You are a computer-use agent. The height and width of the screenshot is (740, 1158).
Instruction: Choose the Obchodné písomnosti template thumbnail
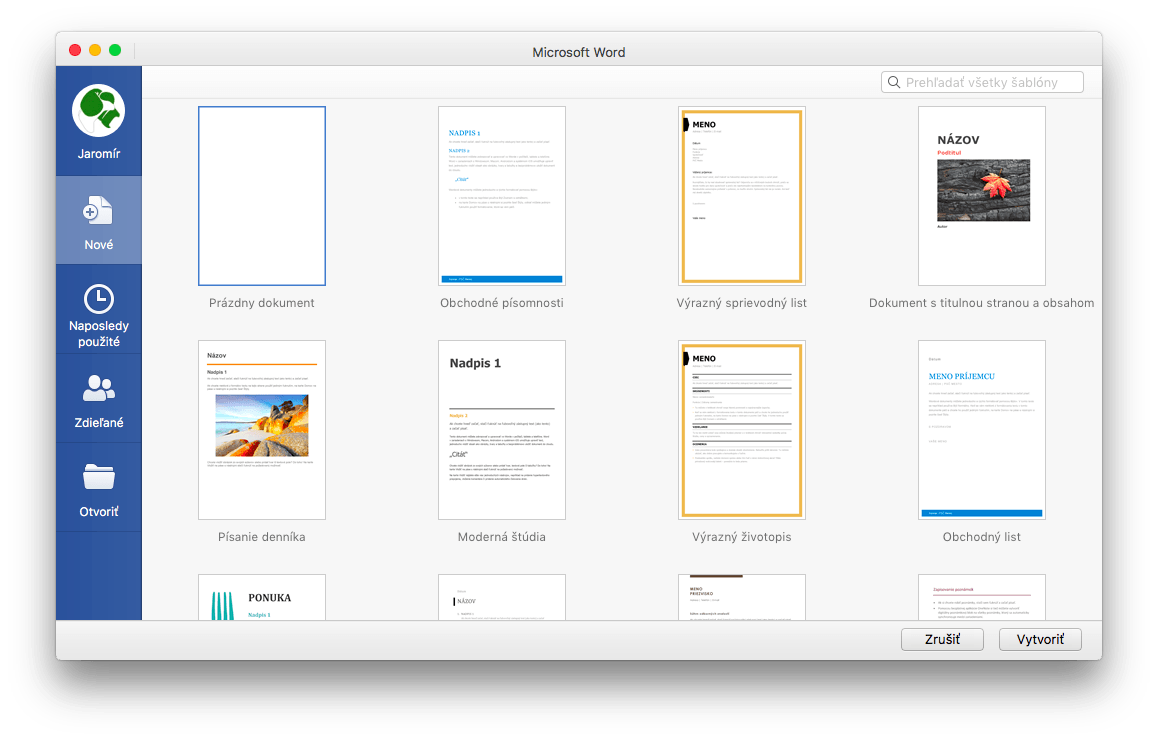[501, 196]
